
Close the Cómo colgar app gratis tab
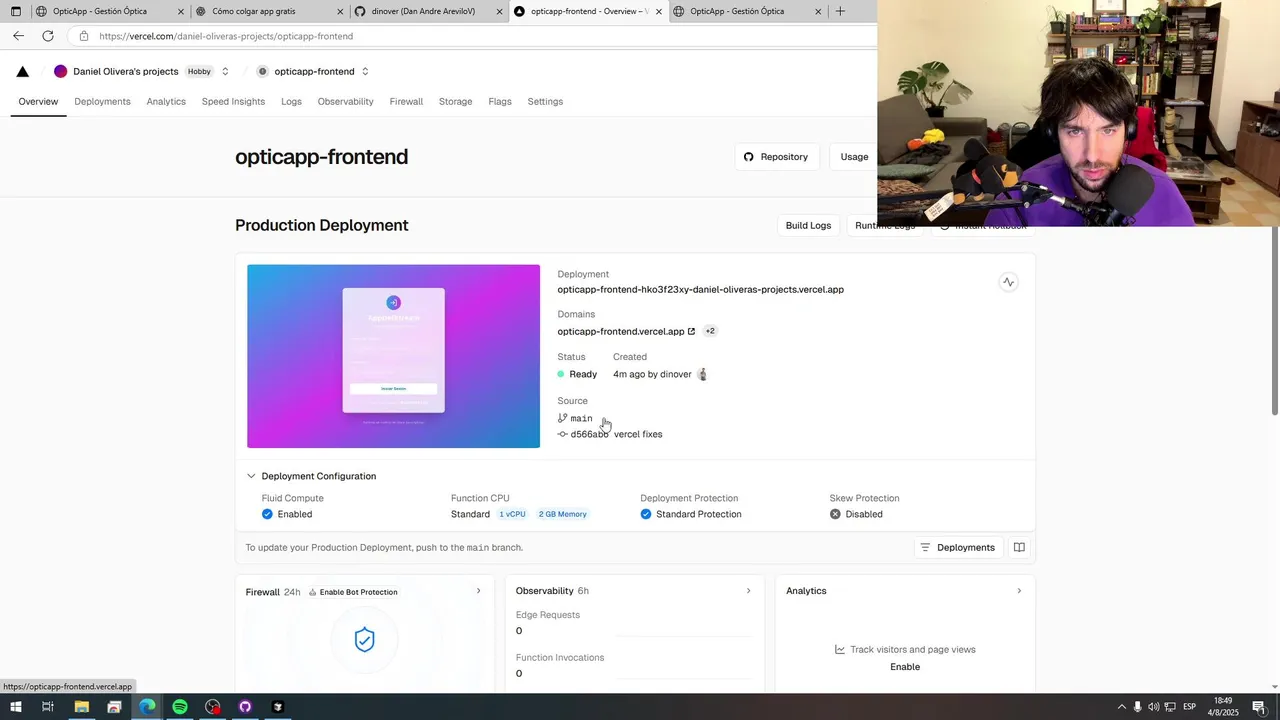coord(340,11)
